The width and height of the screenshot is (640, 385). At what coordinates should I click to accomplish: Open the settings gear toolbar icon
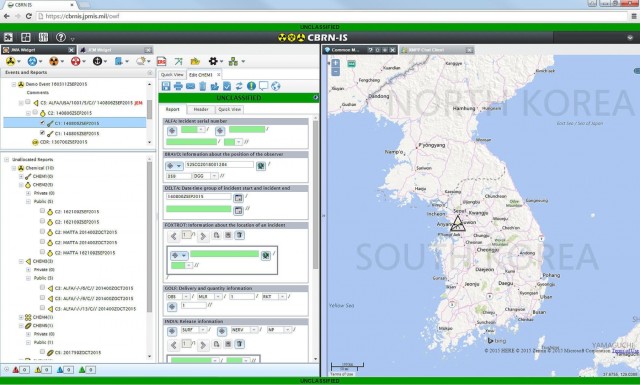213,61
